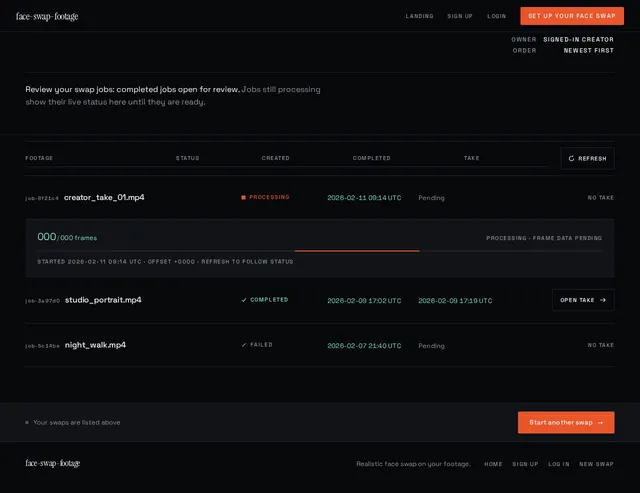640x493 pixels.
Task: Click Pending in night_walk.mp4 row
Action: coord(431,346)
